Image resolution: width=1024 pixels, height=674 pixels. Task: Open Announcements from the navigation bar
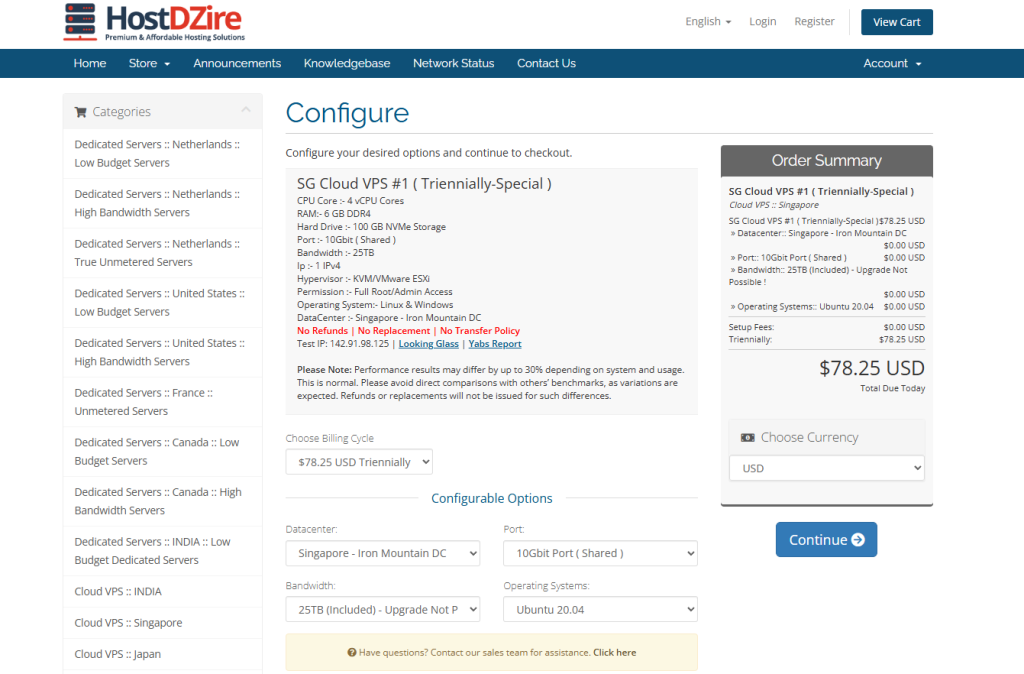click(x=237, y=63)
